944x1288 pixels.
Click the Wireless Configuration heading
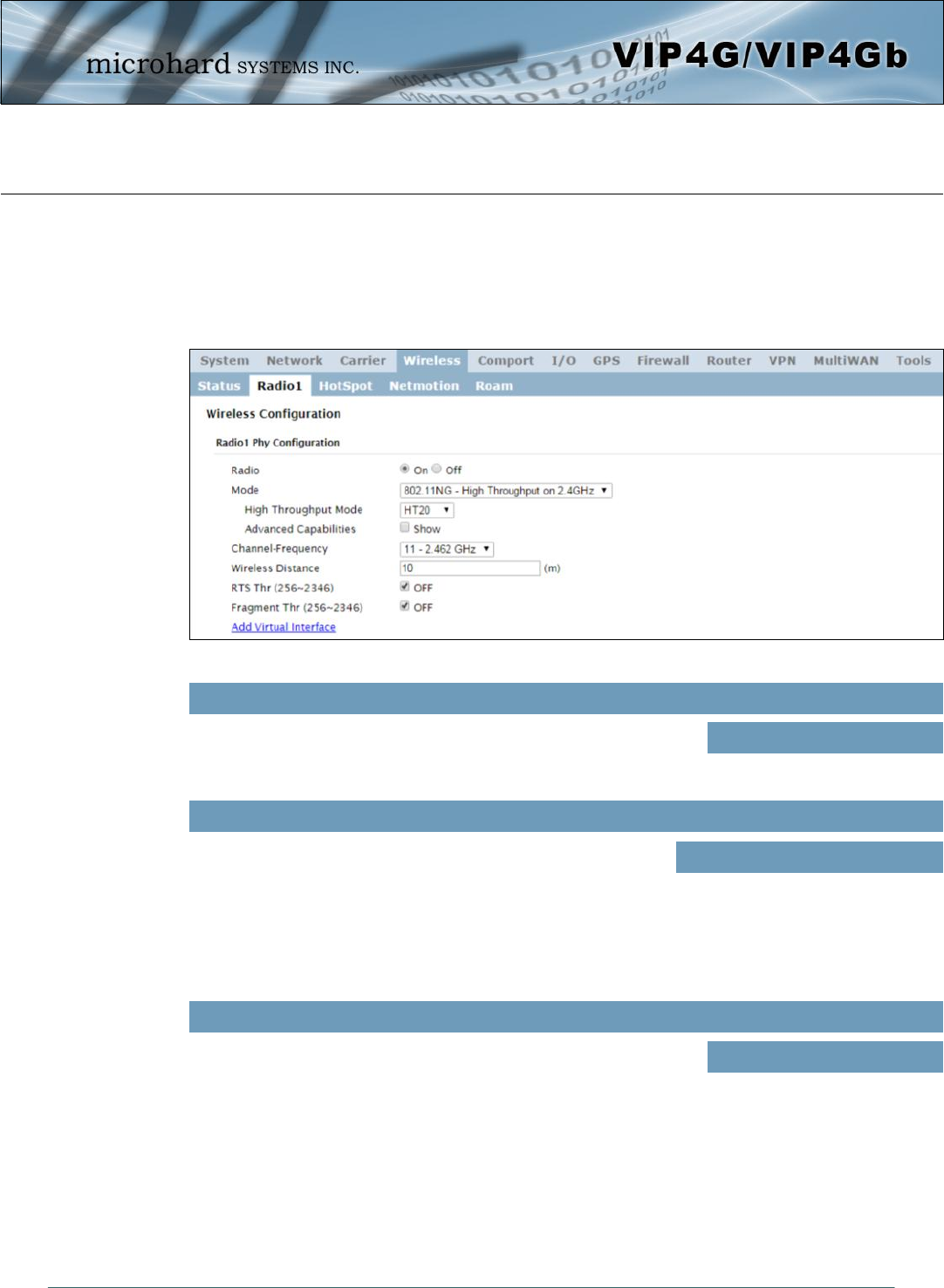coord(273,414)
